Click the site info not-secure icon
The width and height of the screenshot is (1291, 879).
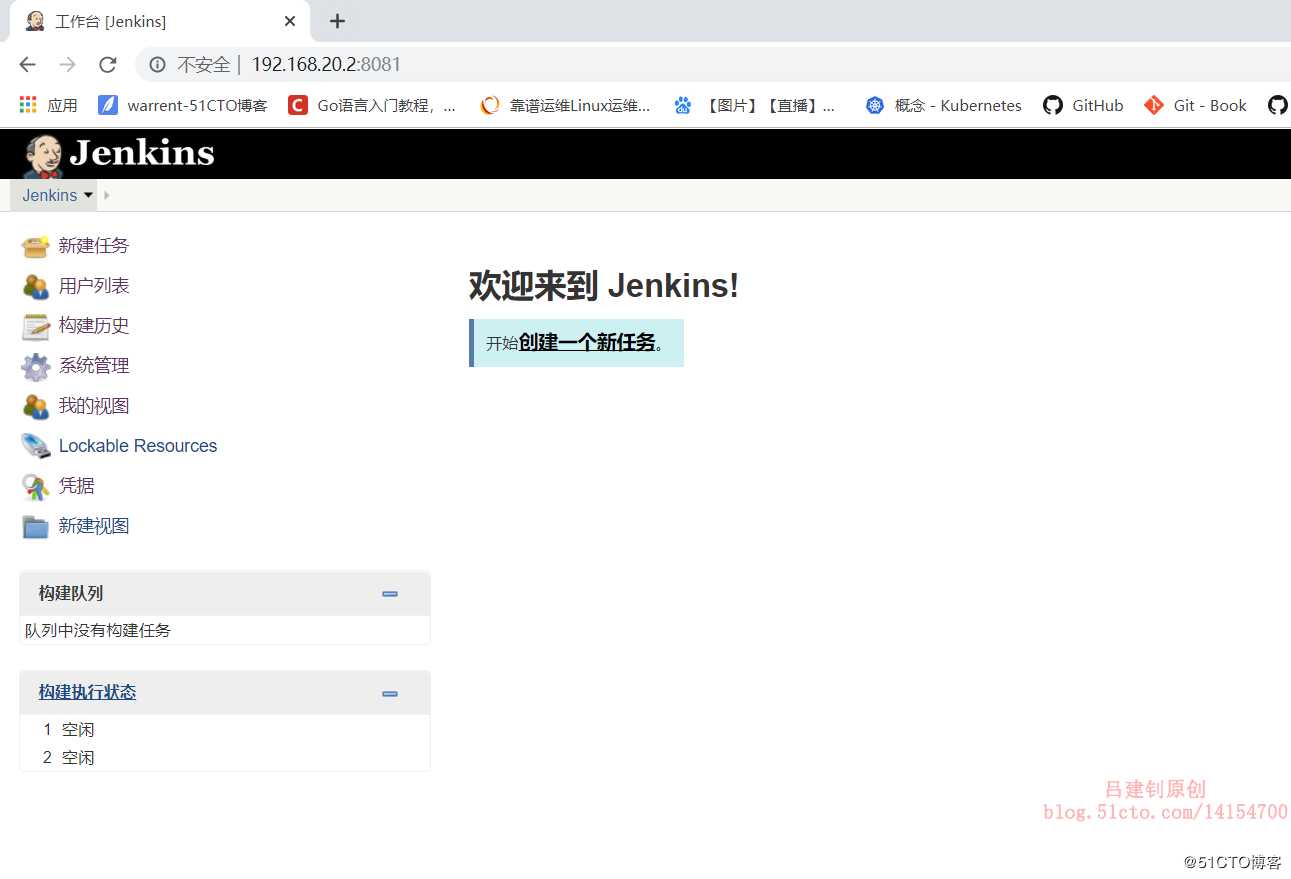(x=157, y=65)
